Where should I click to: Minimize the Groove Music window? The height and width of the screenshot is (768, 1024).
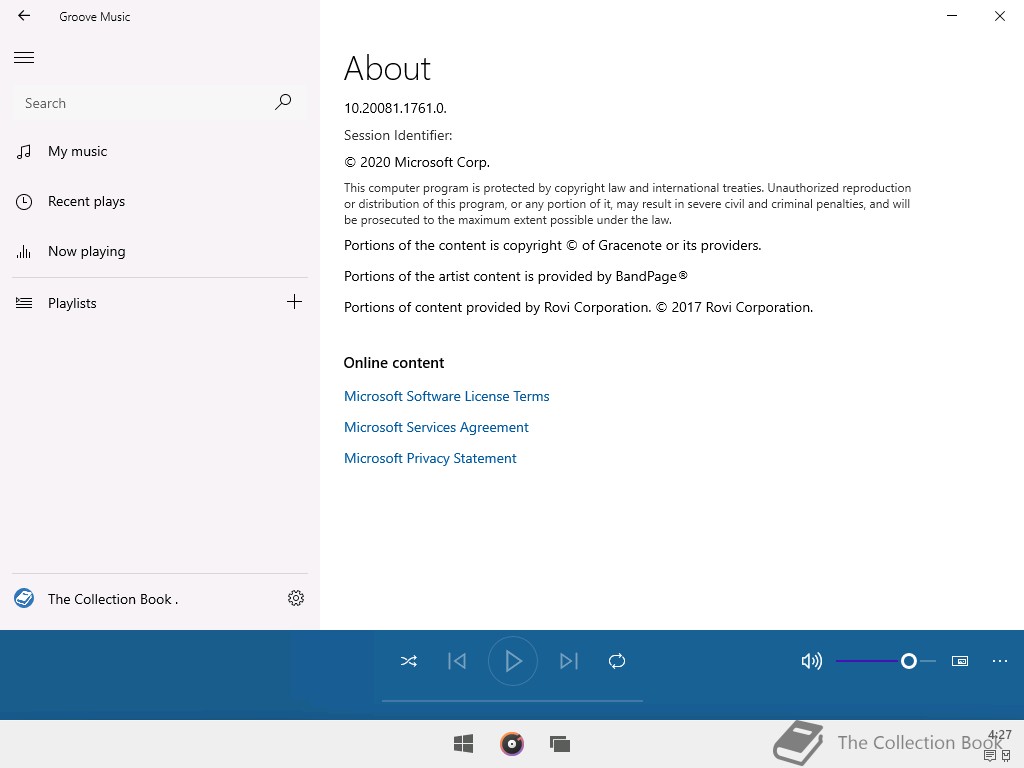click(952, 16)
